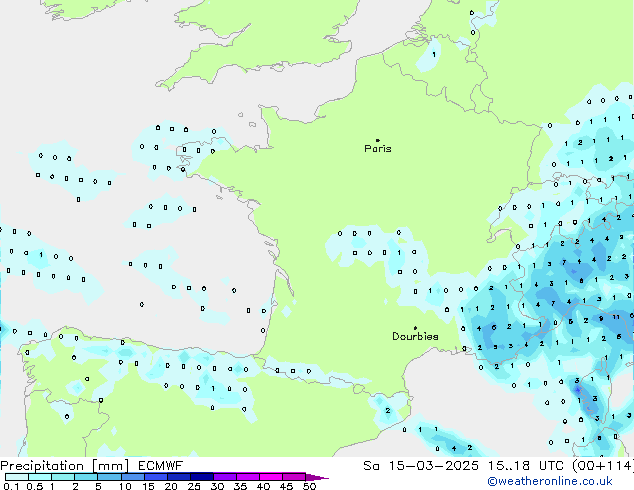Click the legend value label "50"
The height and width of the screenshot is (490, 634).
pyautogui.click(x=310, y=486)
